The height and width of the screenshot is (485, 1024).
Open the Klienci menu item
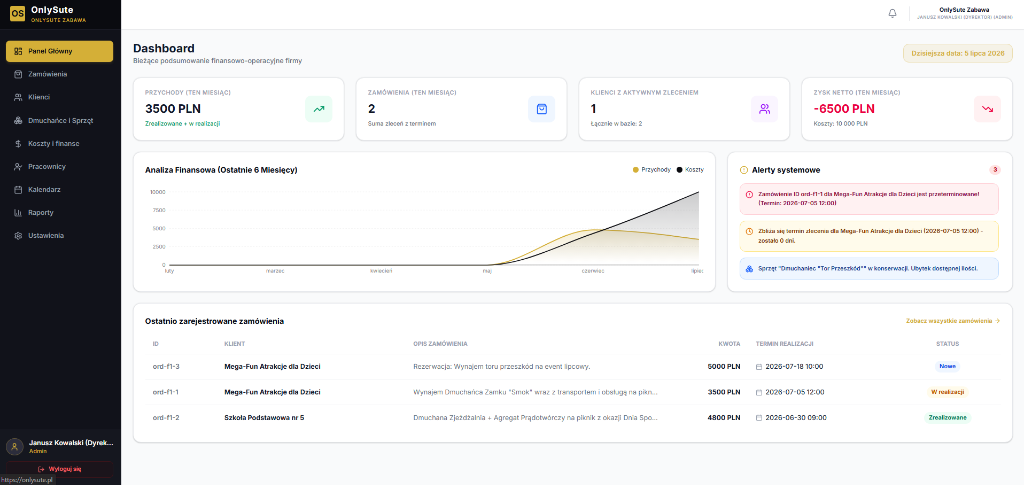click(x=59, y=97)
